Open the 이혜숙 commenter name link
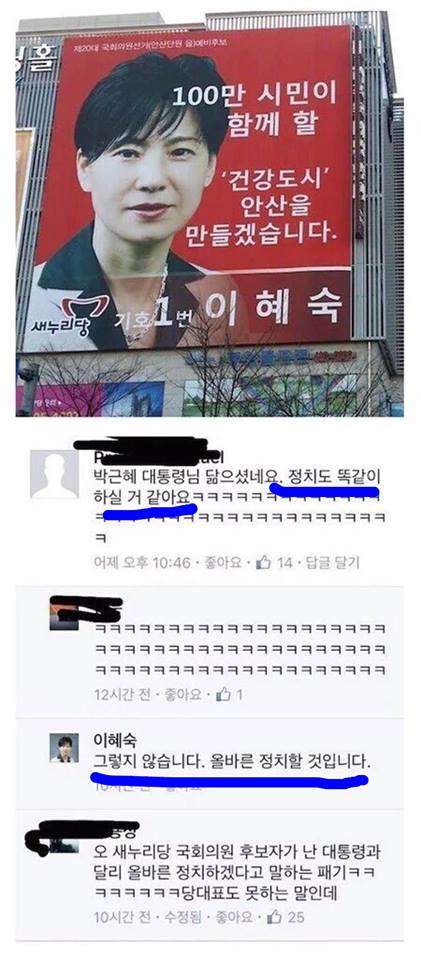The image size is (421, 960). 110,741
